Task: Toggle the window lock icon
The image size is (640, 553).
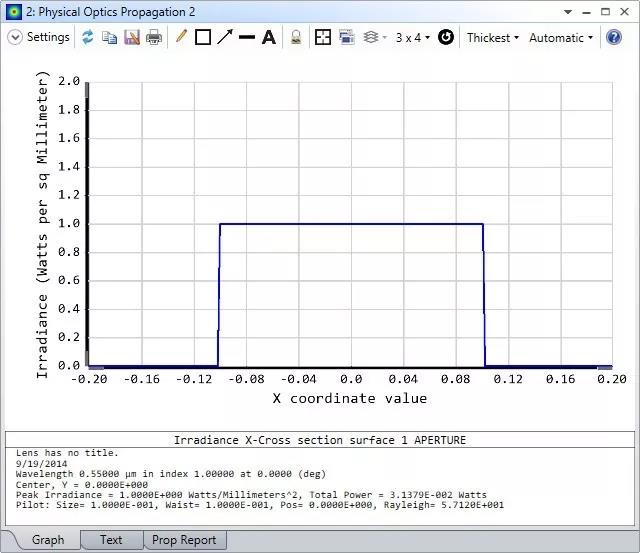Action: [296, 37]
